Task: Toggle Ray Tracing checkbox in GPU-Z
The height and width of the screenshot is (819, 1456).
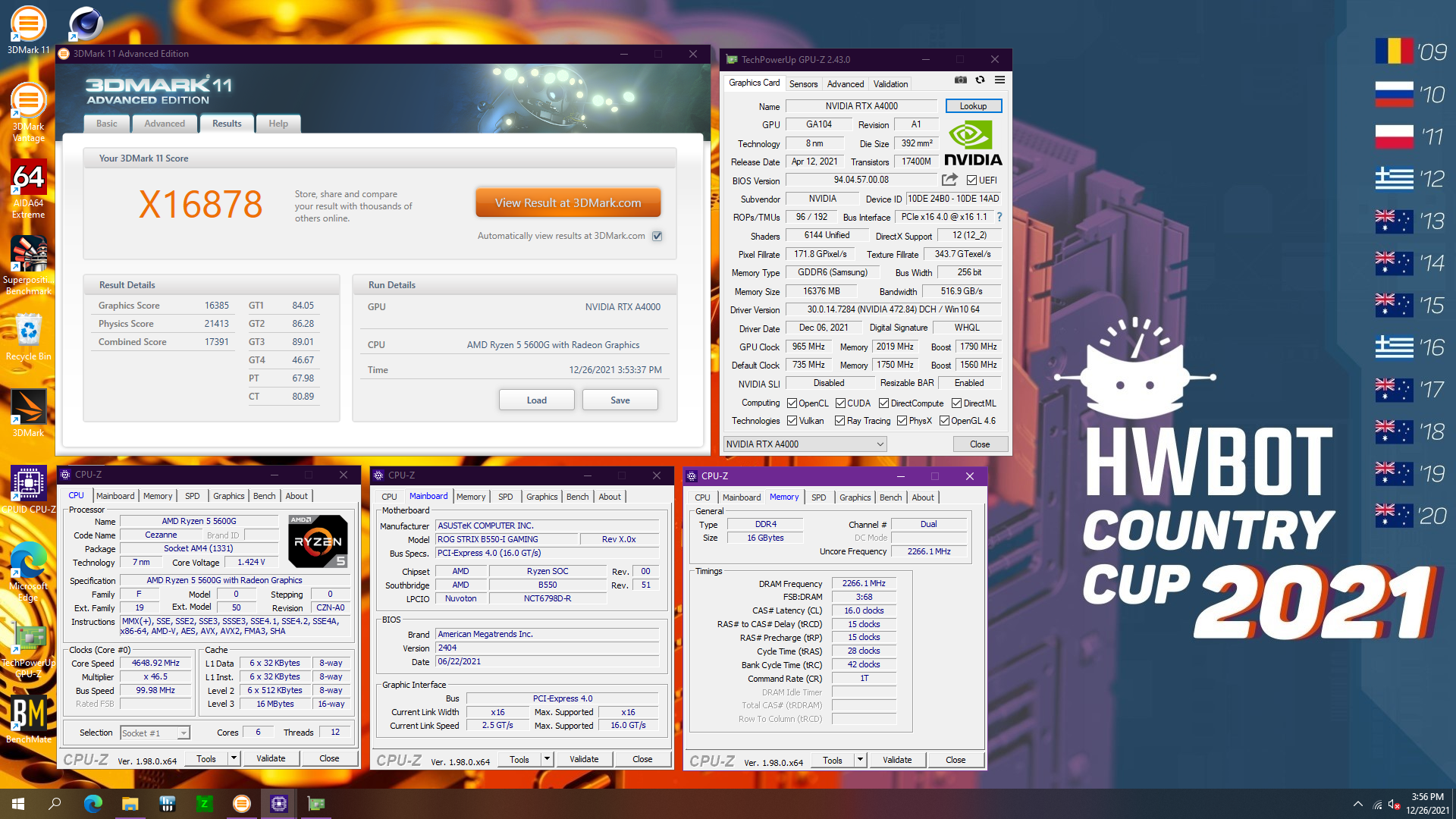Action: [839, 421]
